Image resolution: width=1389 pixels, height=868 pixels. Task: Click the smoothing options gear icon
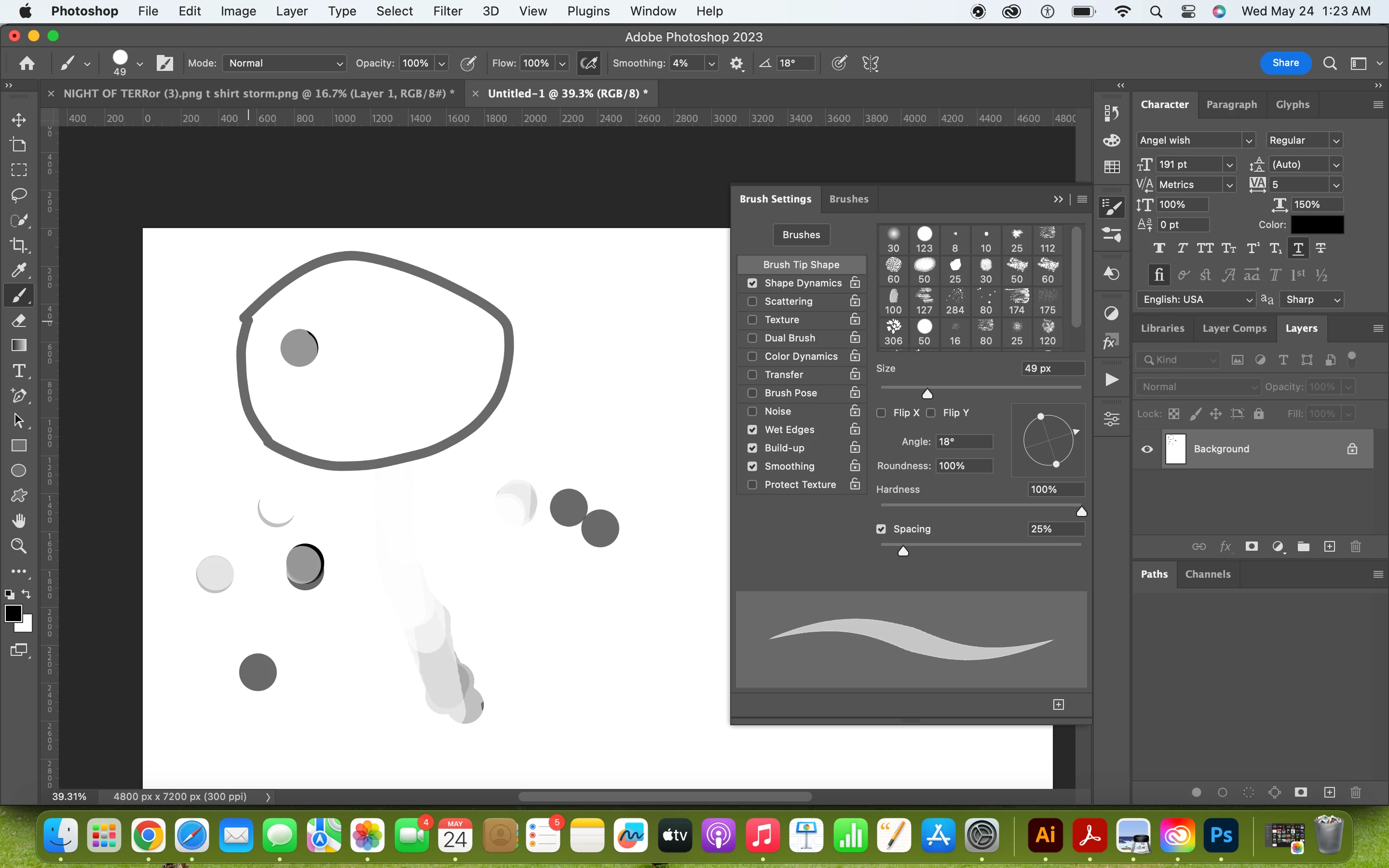click(x=736, y=64)
